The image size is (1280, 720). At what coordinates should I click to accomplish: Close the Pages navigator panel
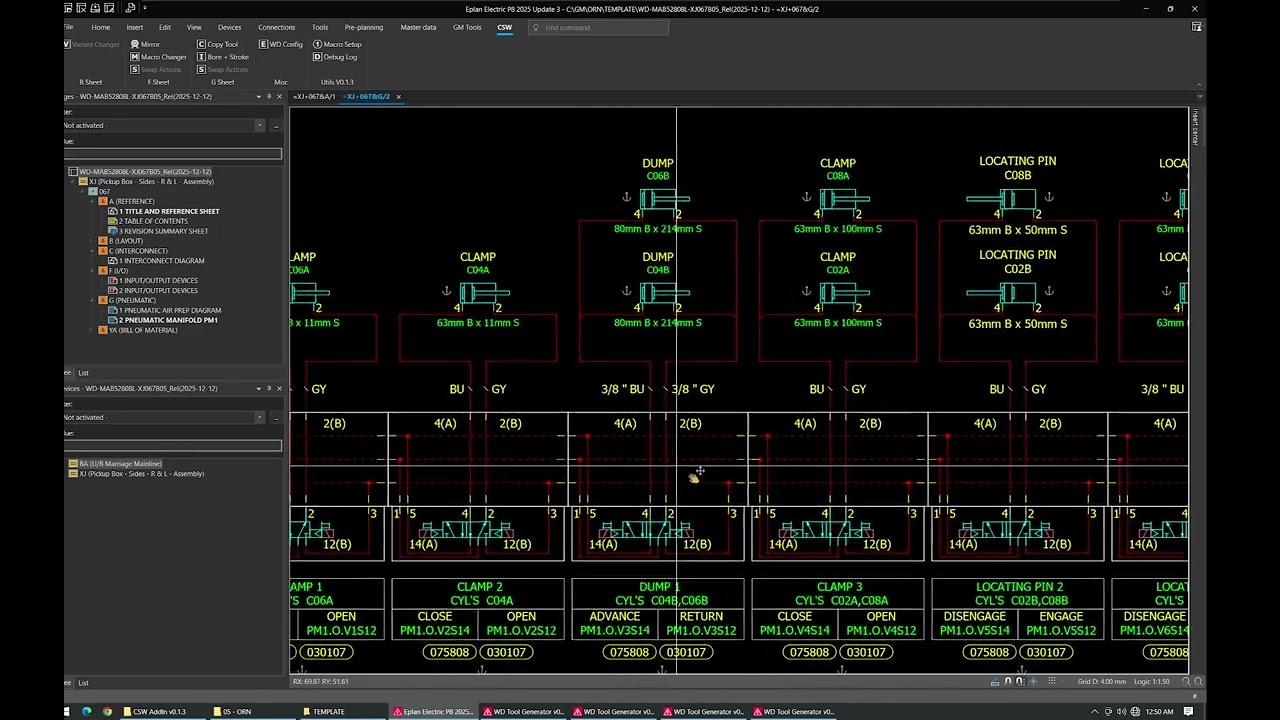pyautogui.click(x=279, y=97)
